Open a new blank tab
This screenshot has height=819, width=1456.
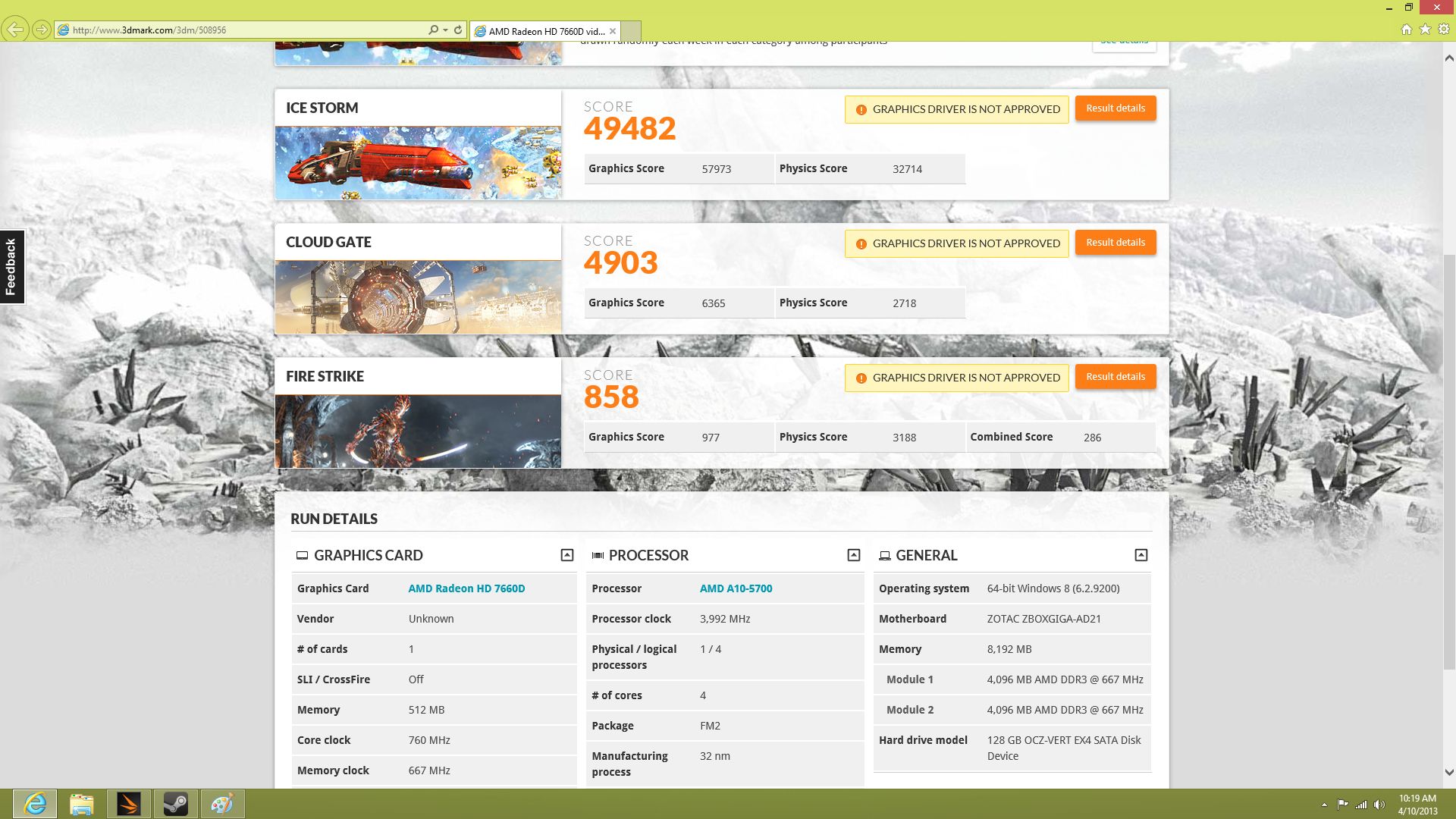(632, 31)
